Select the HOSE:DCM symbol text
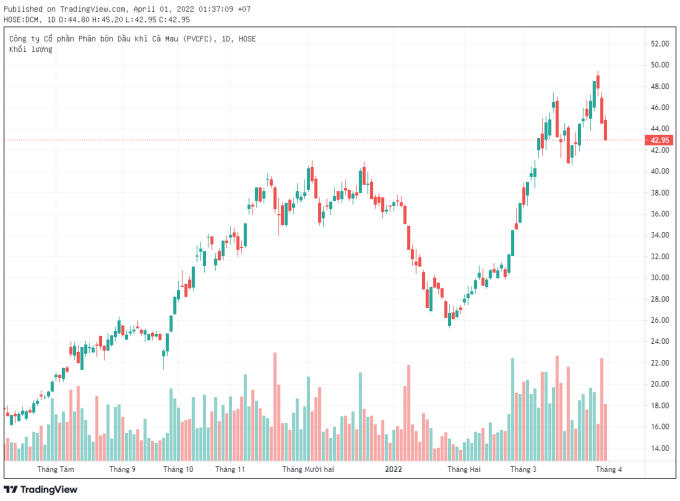 pos(23,19)
